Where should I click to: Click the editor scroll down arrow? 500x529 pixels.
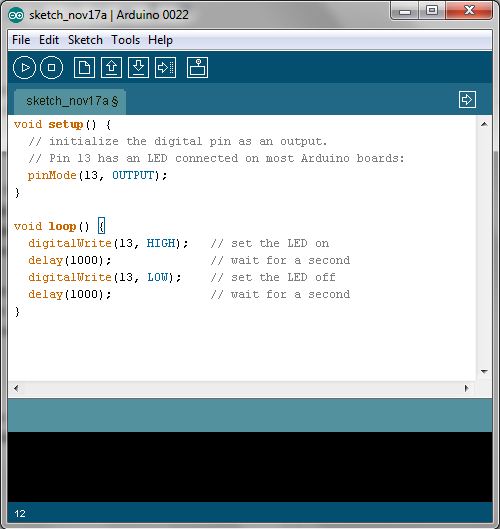tap(484, 371)
